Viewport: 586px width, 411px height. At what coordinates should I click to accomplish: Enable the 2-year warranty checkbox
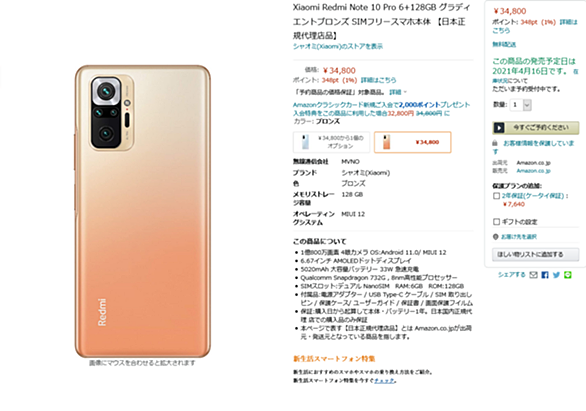(x=496, y=196)
